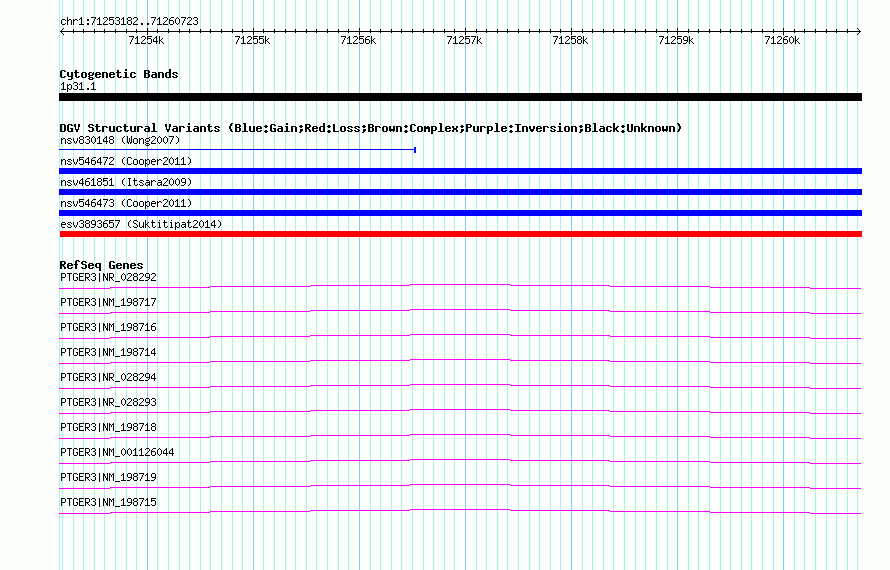Viewport: 890px width, 570px height.
Task: Click the PTGER3|NR_028293 transcript label
Action: (108, 403)
